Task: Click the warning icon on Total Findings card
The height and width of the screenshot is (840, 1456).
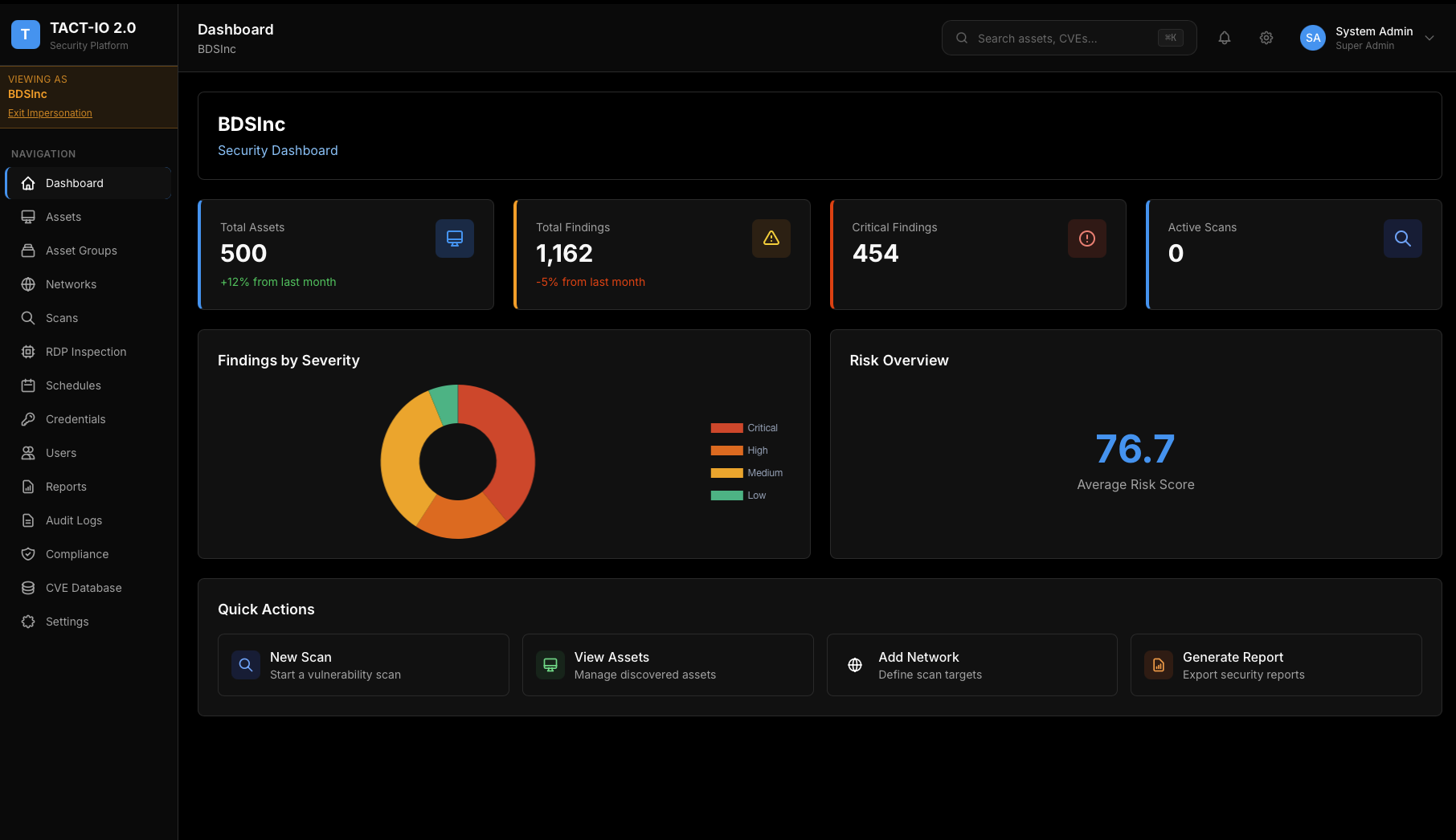Action: pyautogui.click(x=771, y=239)
